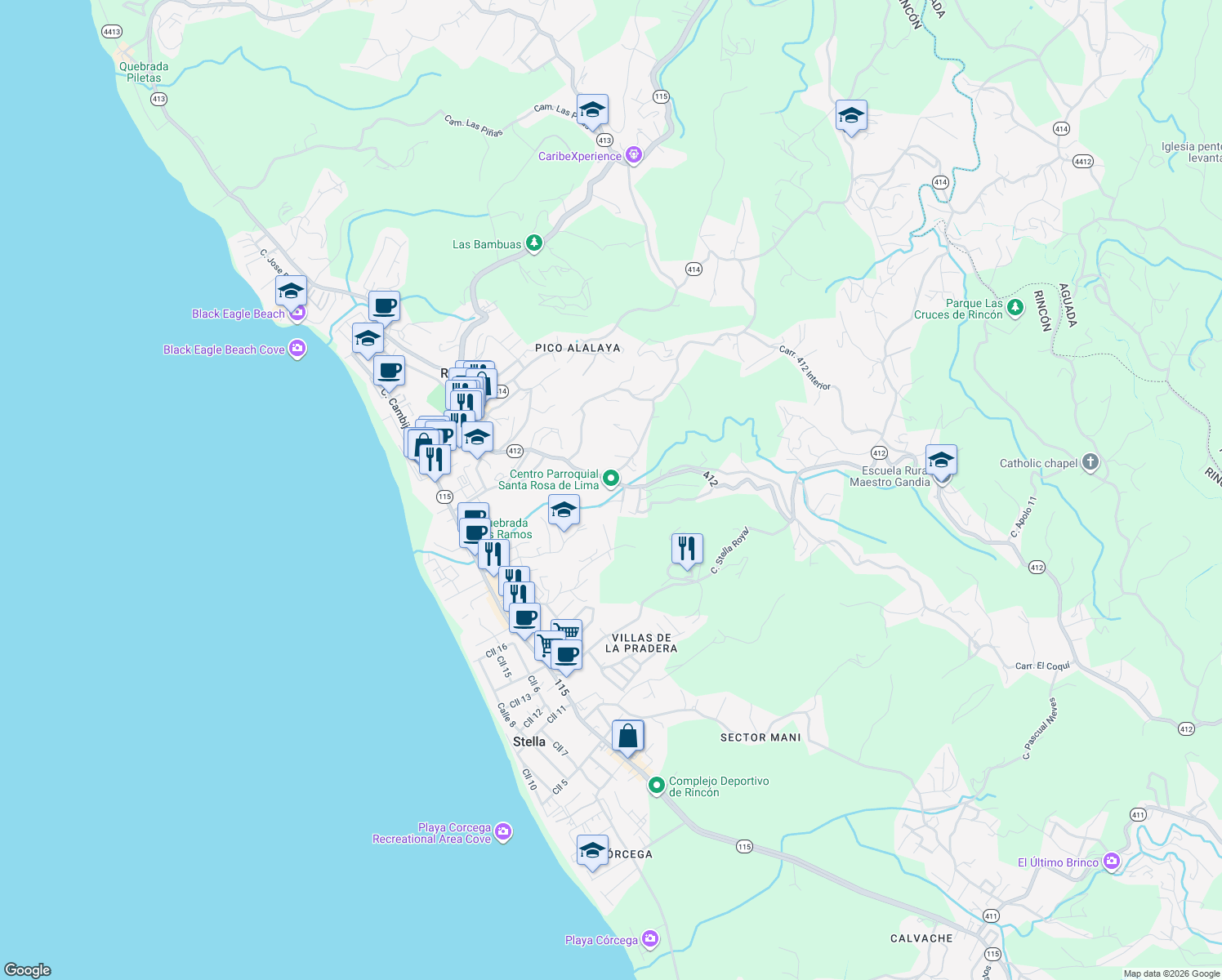This screenshot has width=1222, height=980.
Task: Select the Centro Parroquial Santa Rosa de Lima pin
Action: click(x=609, y=478)
